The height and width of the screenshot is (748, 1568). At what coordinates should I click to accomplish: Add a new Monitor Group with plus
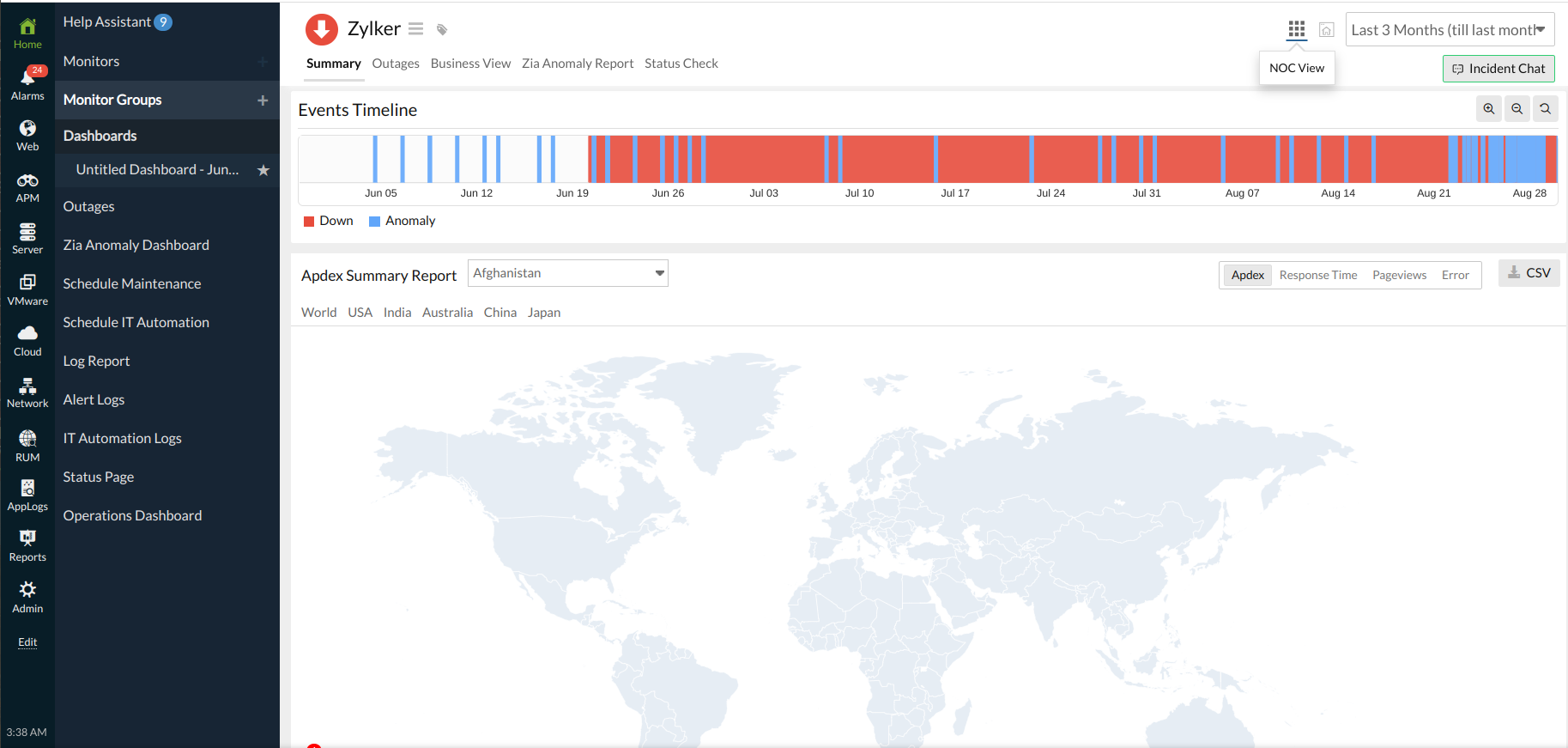coord(263,100)
